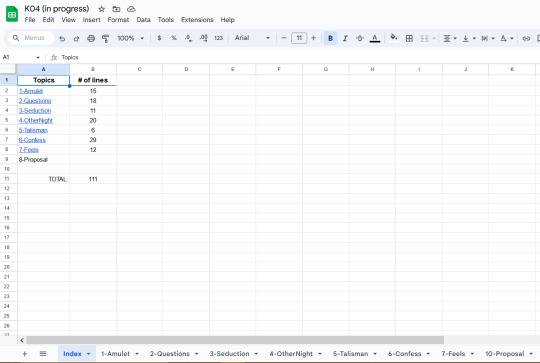Open the Help menu
Image resolution: width=540 pixels, height=363 pixels.
228,20
